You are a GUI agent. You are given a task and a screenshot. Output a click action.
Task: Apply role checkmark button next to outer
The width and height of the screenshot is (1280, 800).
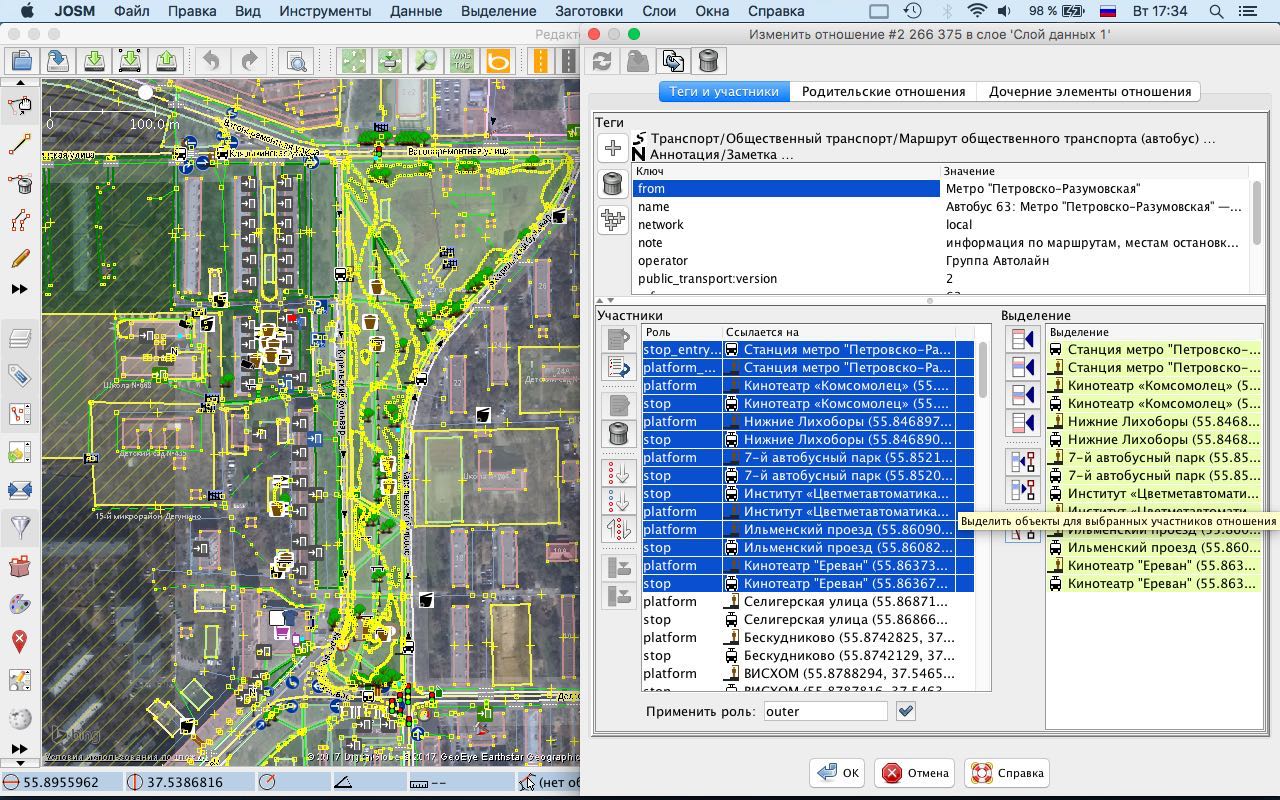pos(906,711)
